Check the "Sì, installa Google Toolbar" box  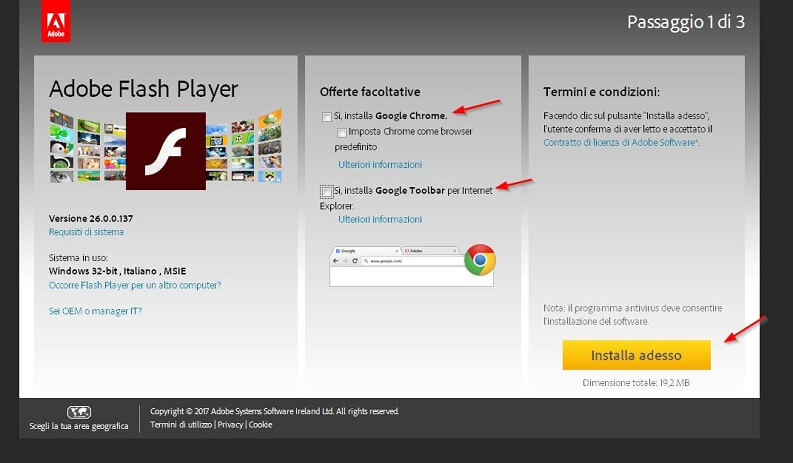click(x=327, y=191)
